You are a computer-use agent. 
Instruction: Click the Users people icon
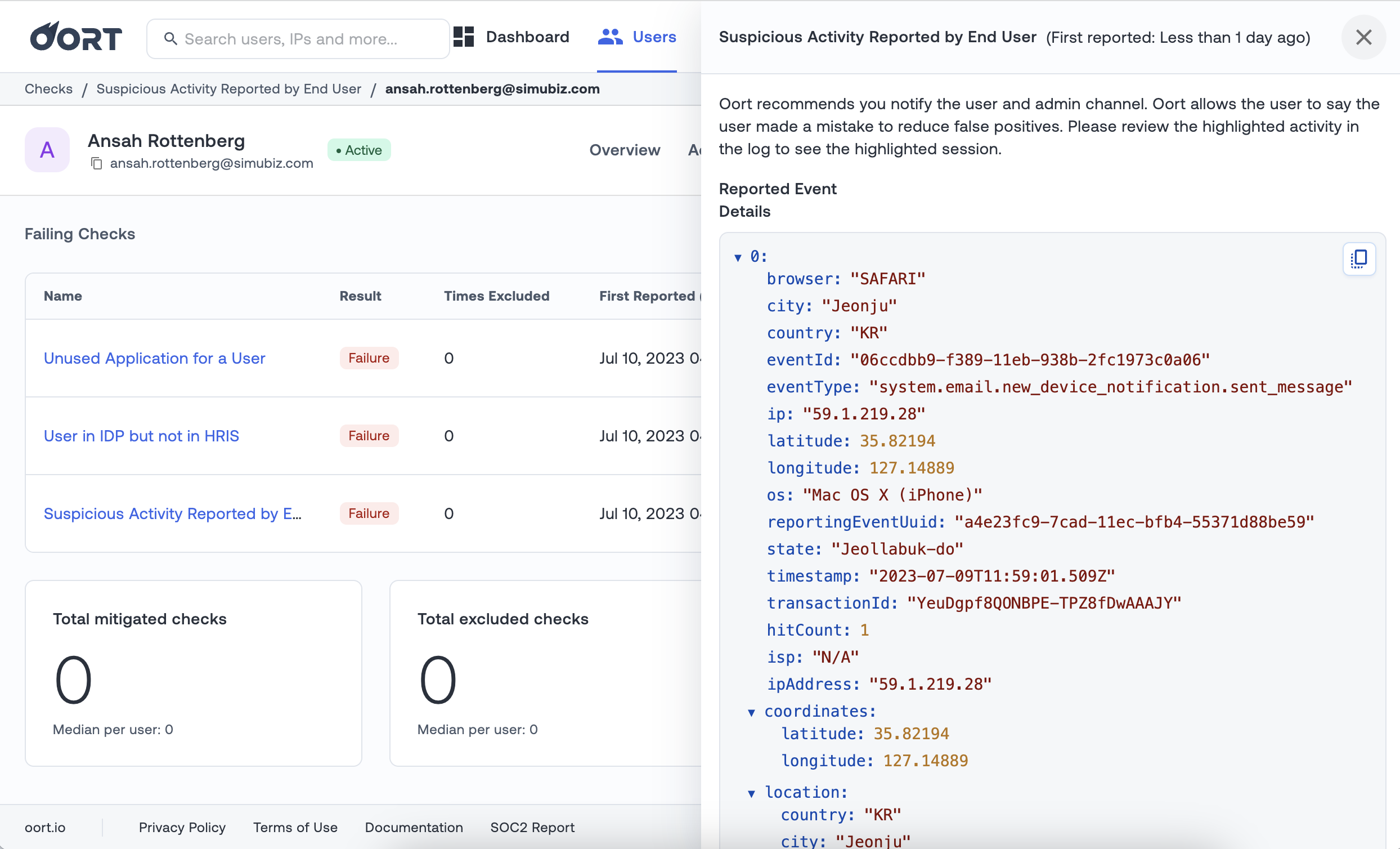(610, 37)
